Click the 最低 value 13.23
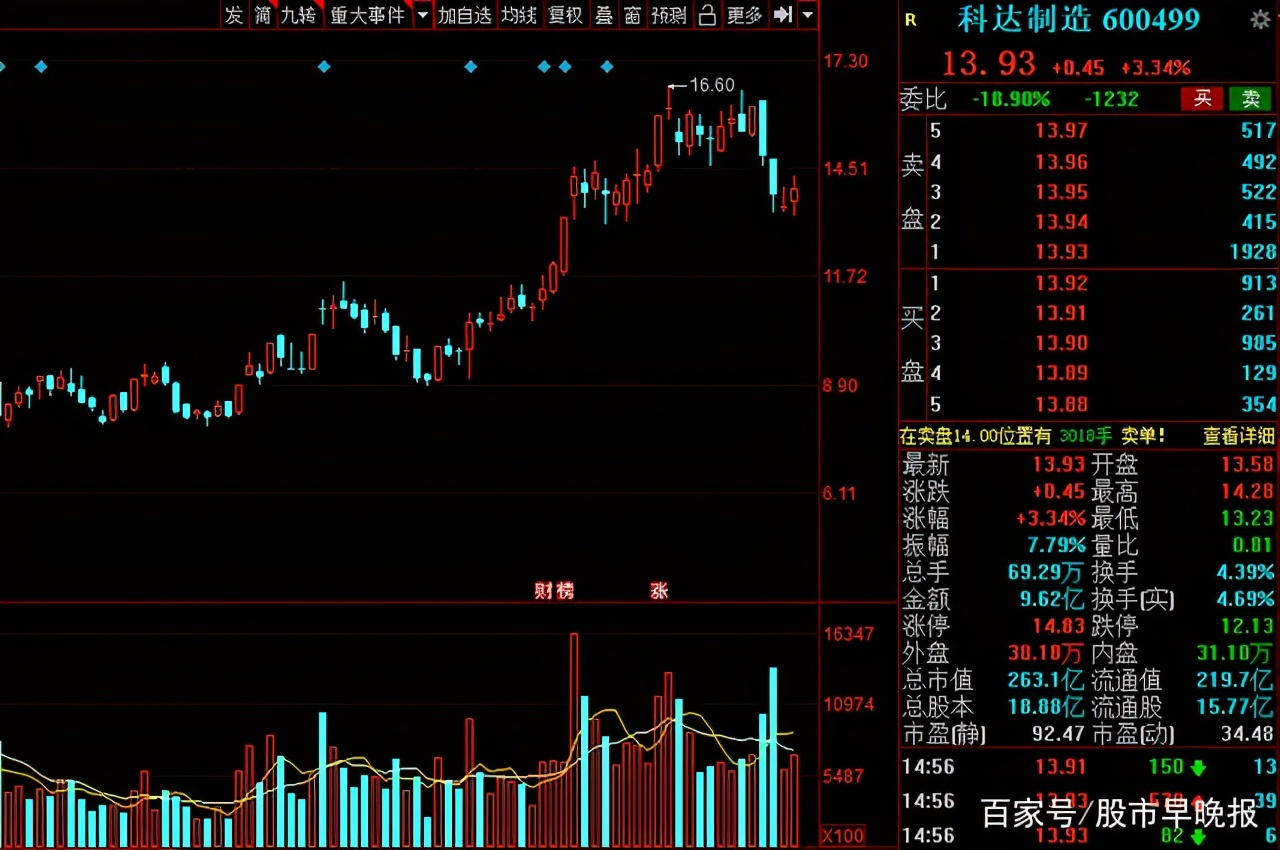The width and height of the screenshot is (1280, 850). coord(1246,519)
